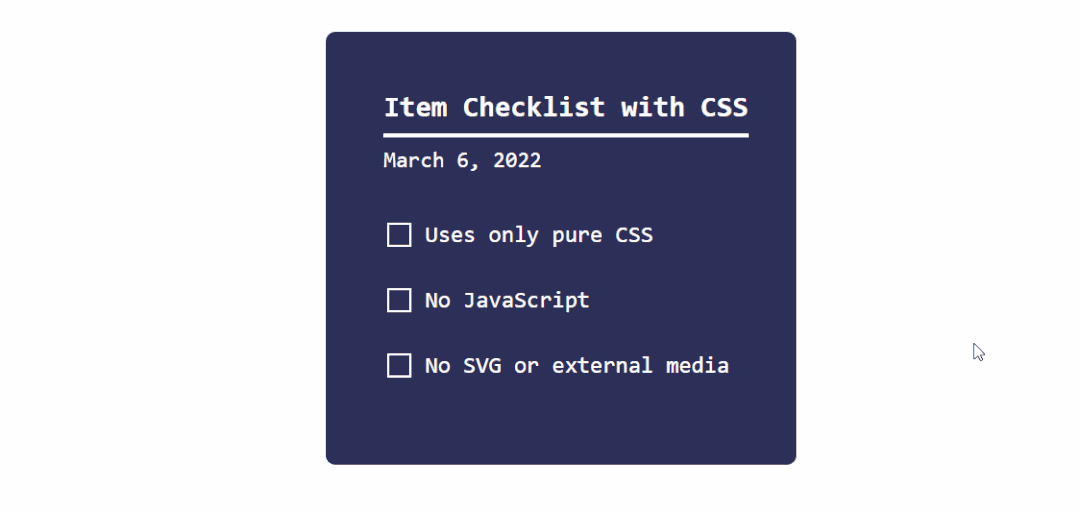Click the word "Item" in the heading

415,107
